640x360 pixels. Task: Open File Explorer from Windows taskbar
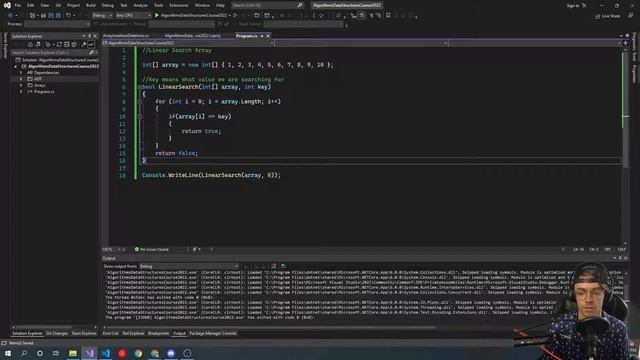click(73, 353)
